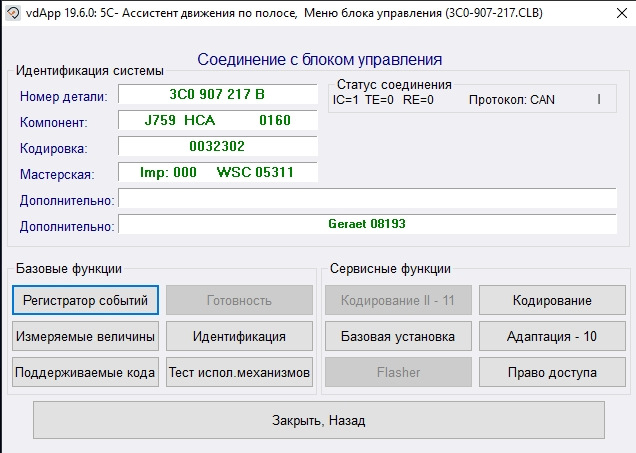The image size is (636, 453).
Task: Click the Мастерская label
Action: pos(57,174)
